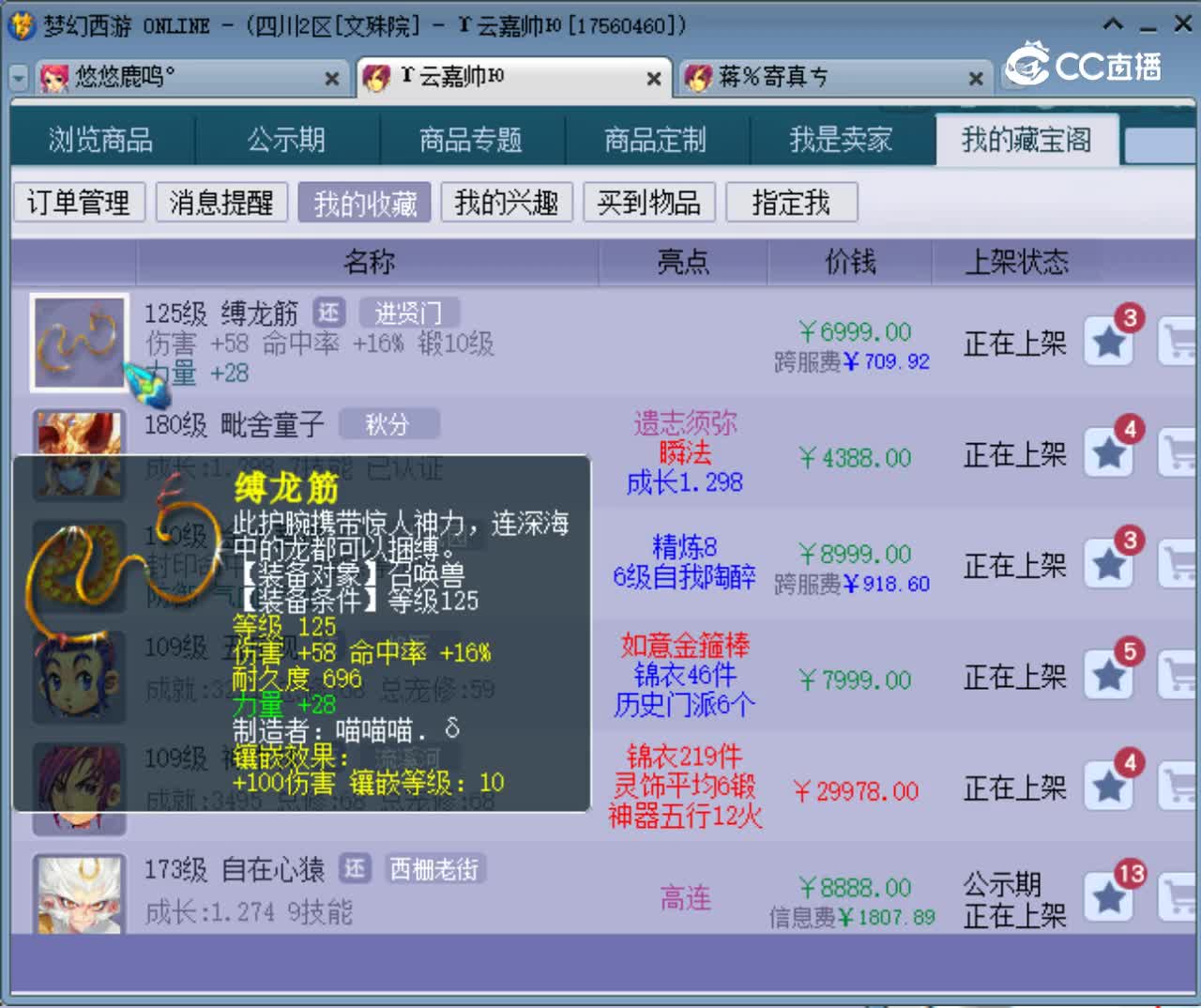Click star favorite icon on ¥7999.00 row

pyautogui.click(x=1109, y=676)
